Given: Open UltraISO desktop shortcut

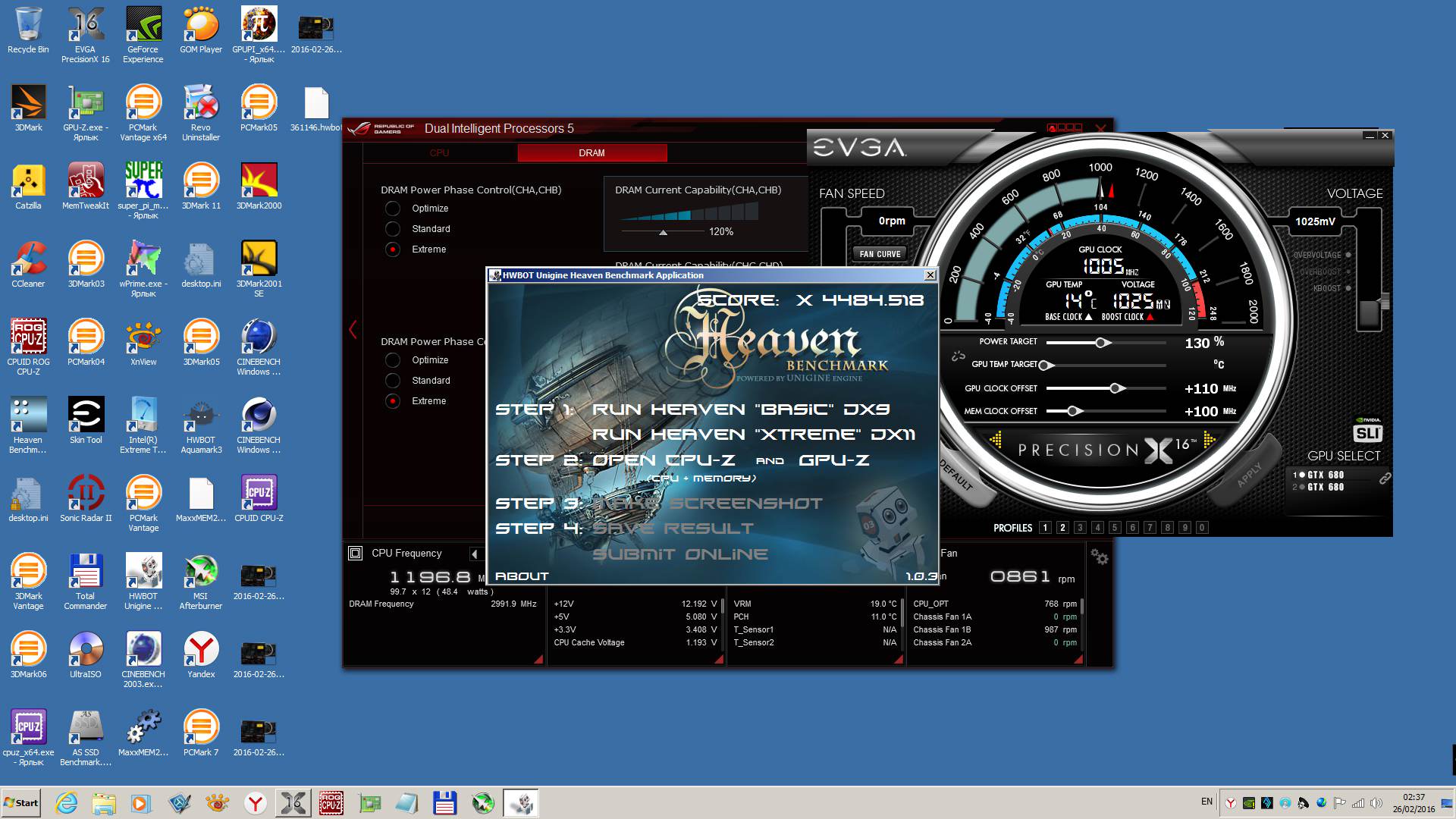Looking at the screenshot, I should tap(86, 656).
